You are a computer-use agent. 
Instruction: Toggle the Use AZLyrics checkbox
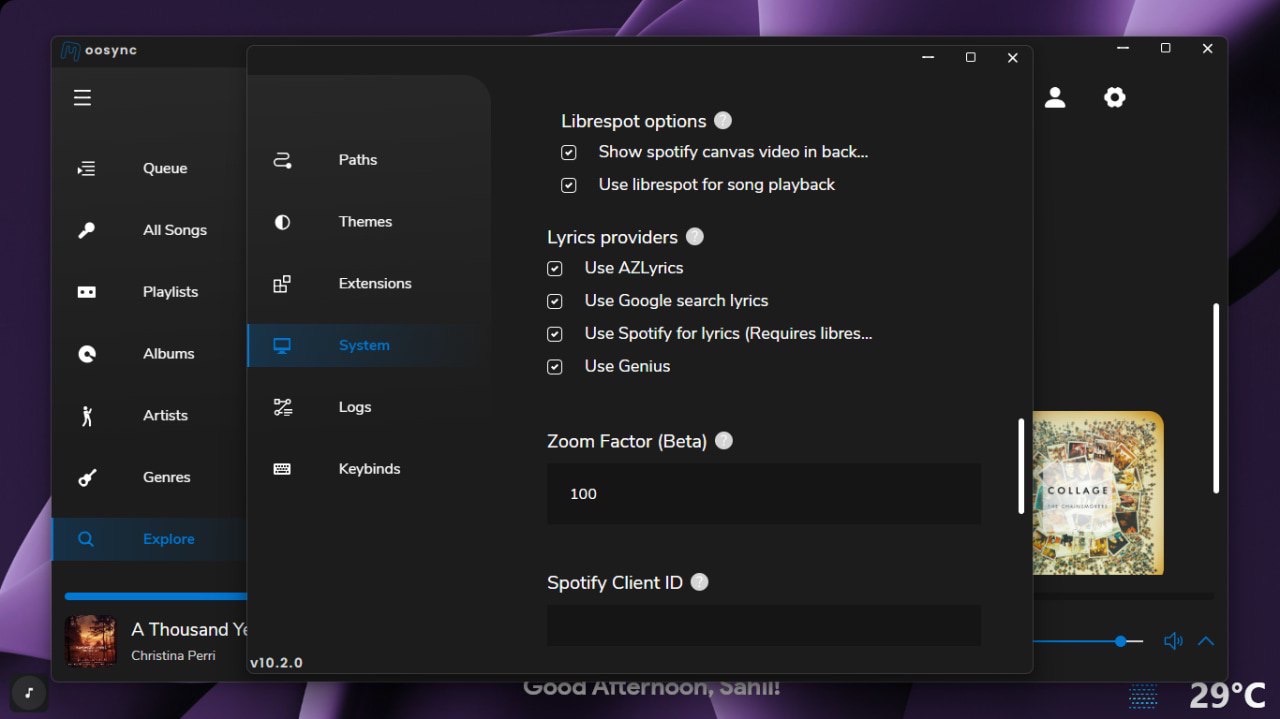pyautogui.click(x=555, y=268)
